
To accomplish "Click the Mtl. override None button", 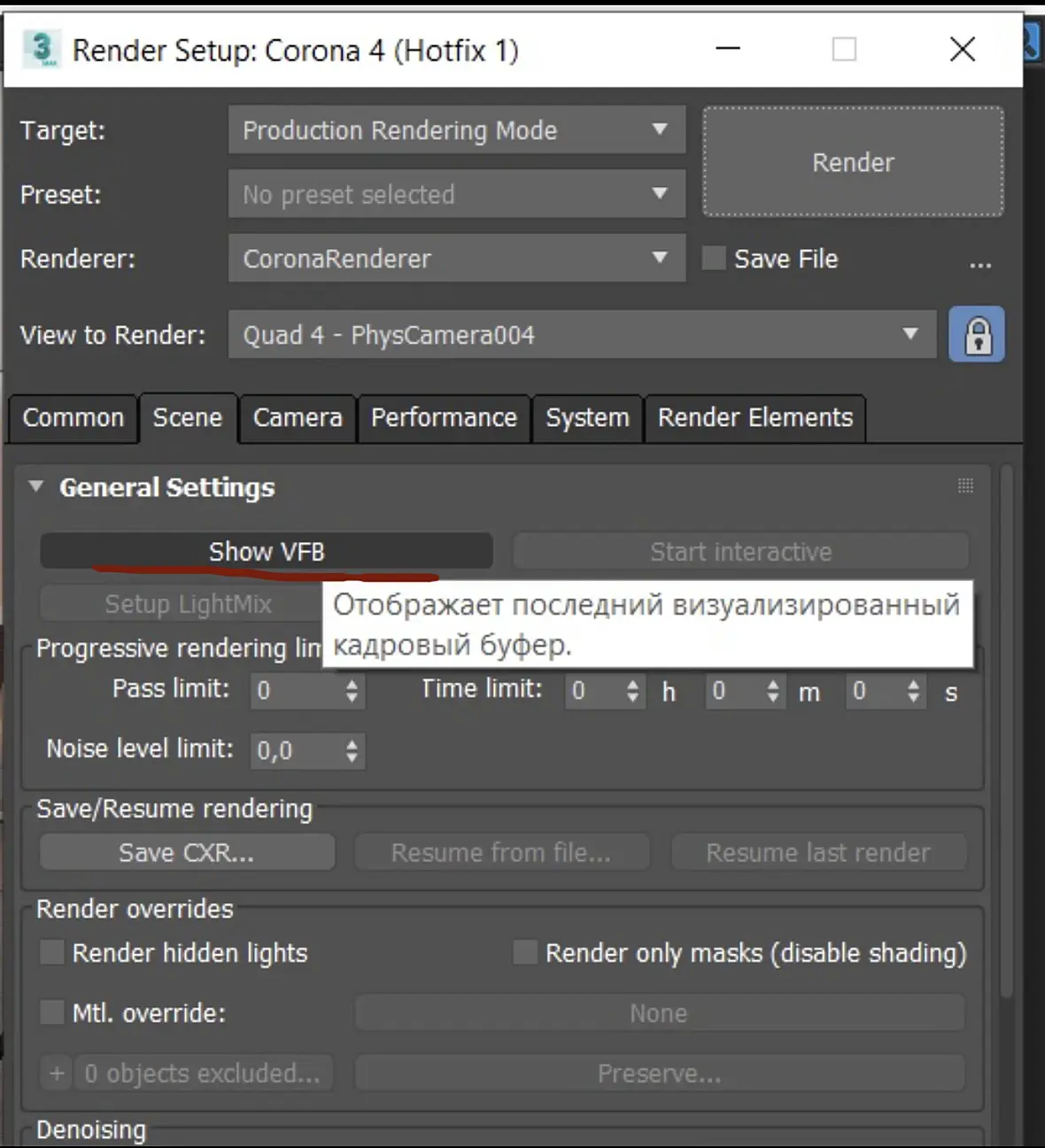I will click(x=659, y=1012).
